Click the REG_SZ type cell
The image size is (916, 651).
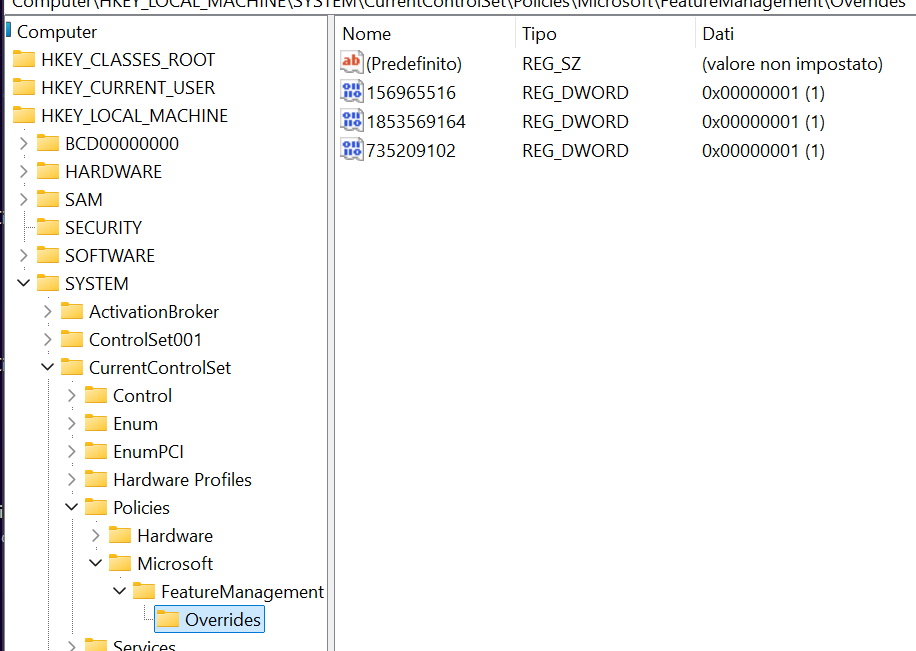tap(551, 64)
